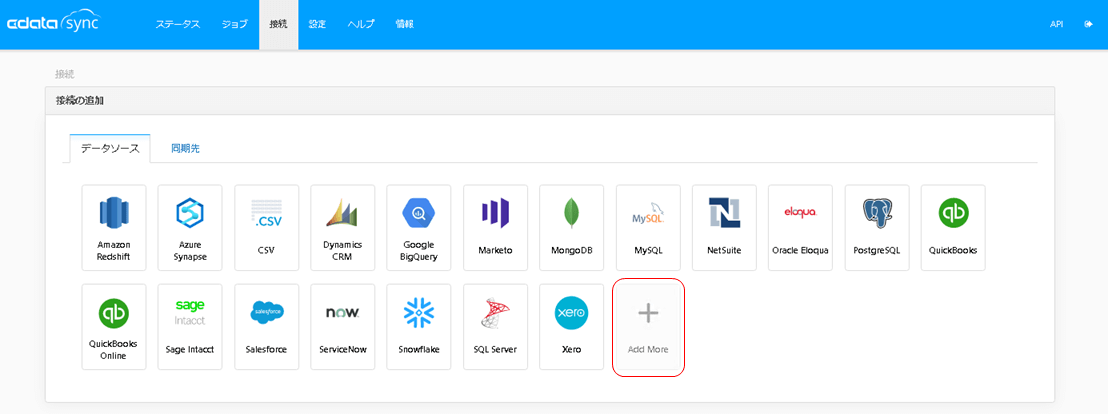Select the CSV data source

pyautogui.click(x=266, y=227)
